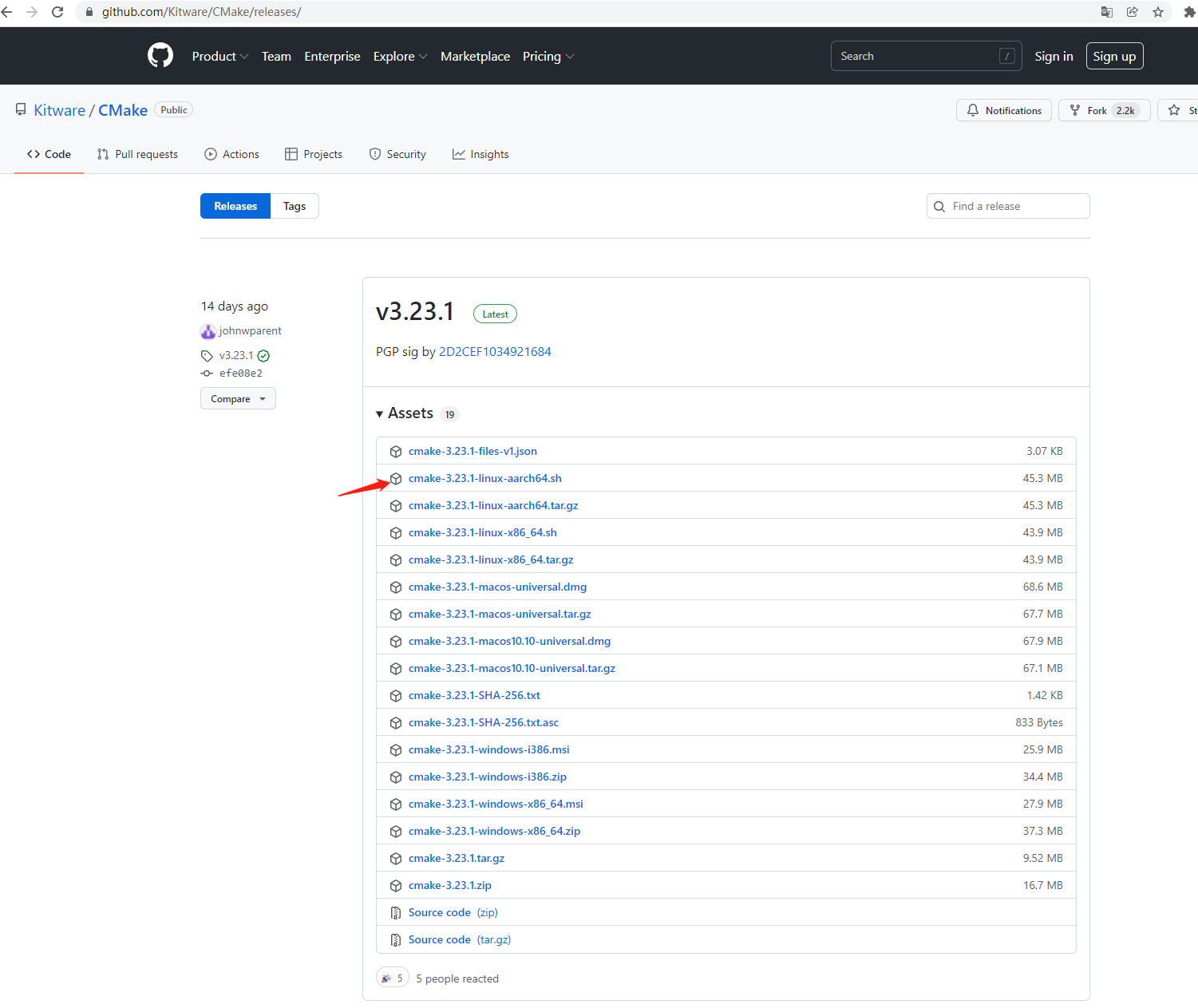Switch to the Tags view
Screen dimensions: 1198x1008
(x=295, y=206)
